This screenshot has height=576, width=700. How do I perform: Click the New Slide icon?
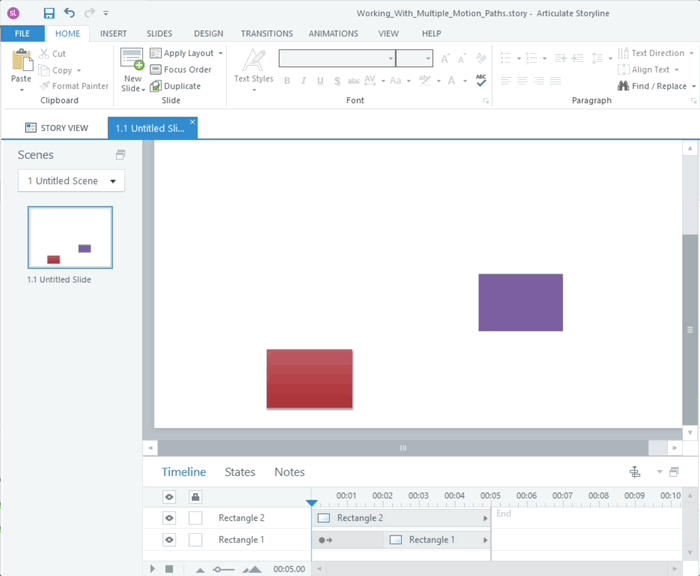[x=132, y=61]
